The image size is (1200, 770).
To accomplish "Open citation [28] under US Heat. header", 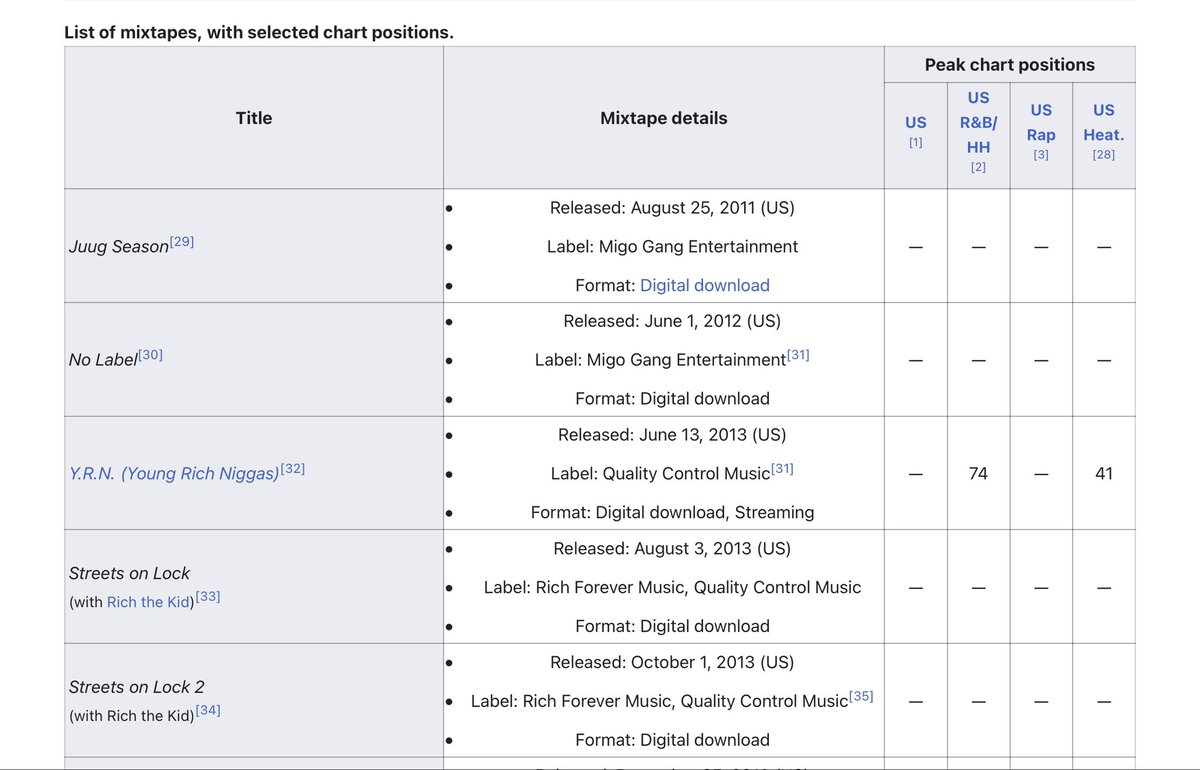I will 1104,155.
